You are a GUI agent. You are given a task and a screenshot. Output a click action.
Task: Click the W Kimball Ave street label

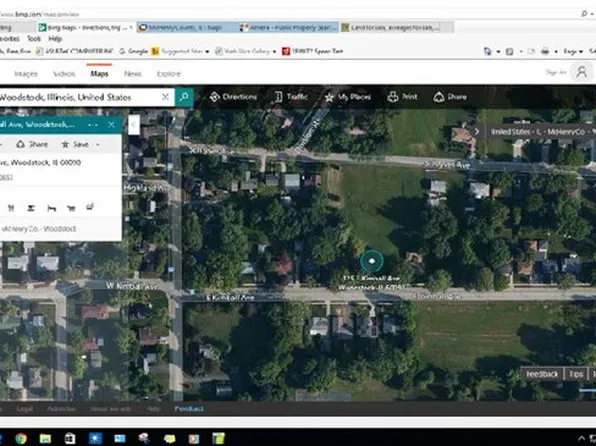point(132,286)
